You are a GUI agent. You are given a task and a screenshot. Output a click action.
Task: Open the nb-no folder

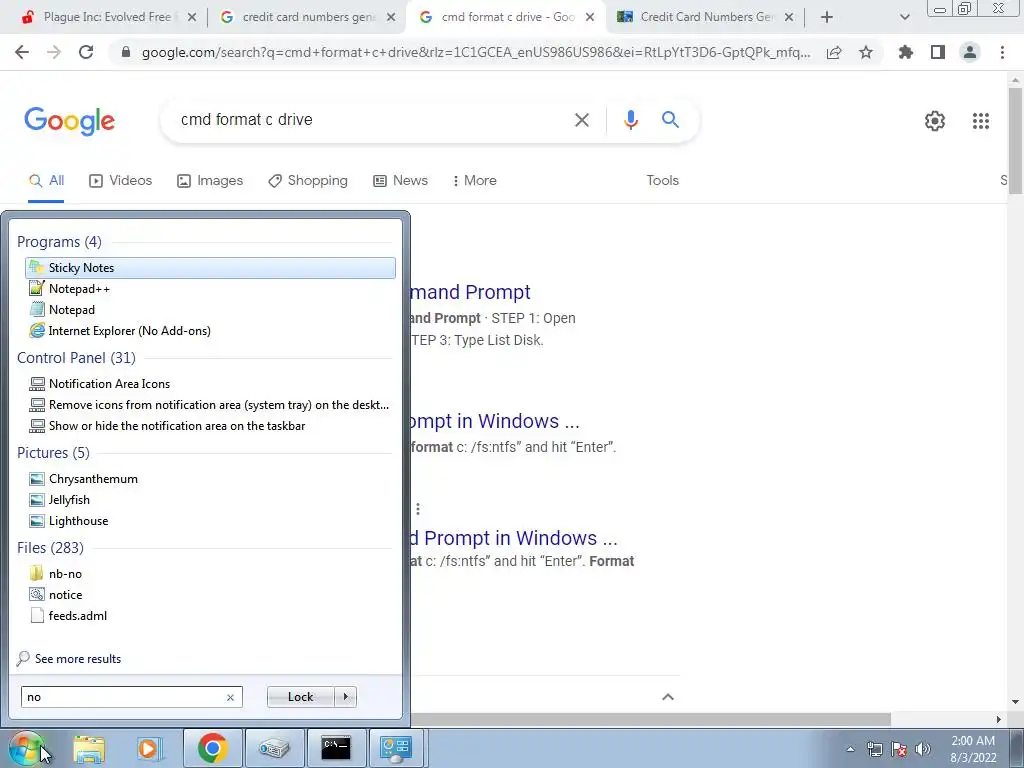tap(65, 573)
